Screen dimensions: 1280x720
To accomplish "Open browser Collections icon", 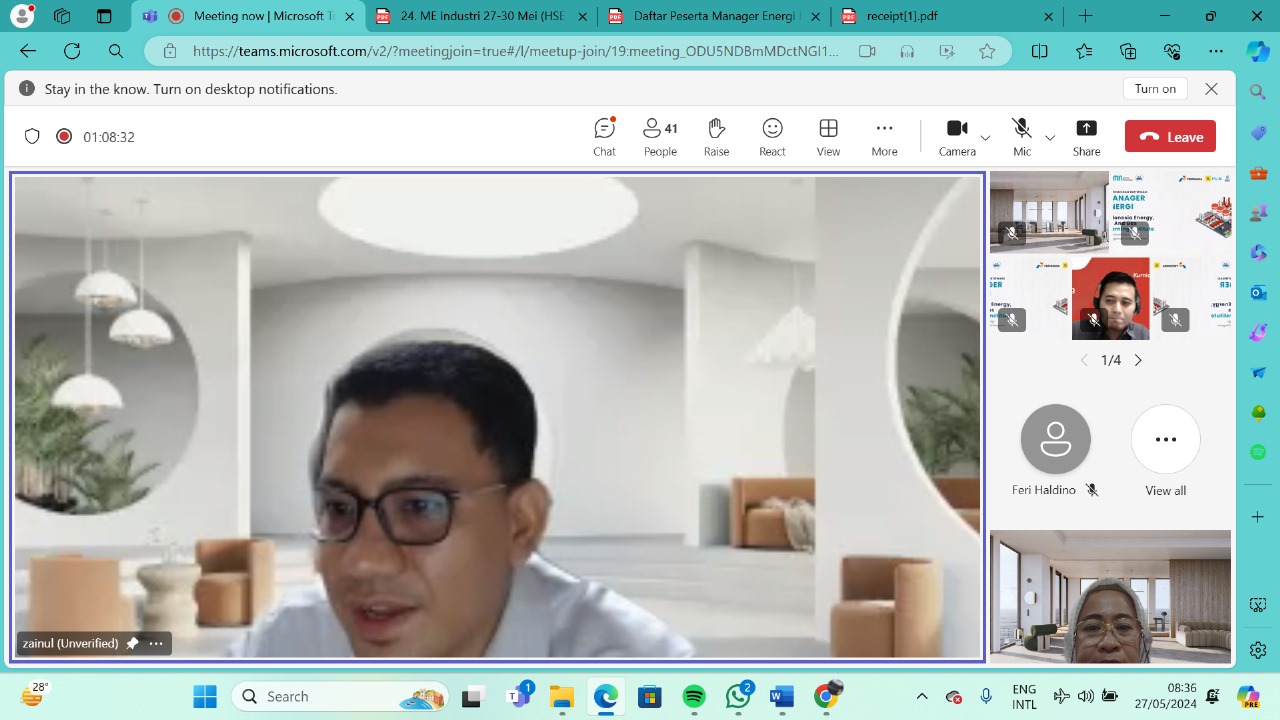I will click(x=1128, y=51).
